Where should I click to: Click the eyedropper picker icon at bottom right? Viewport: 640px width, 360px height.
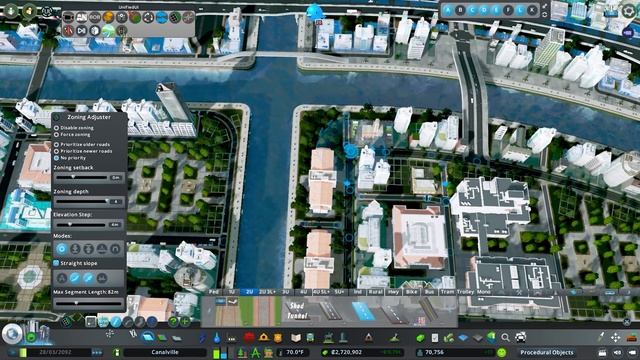601,337
